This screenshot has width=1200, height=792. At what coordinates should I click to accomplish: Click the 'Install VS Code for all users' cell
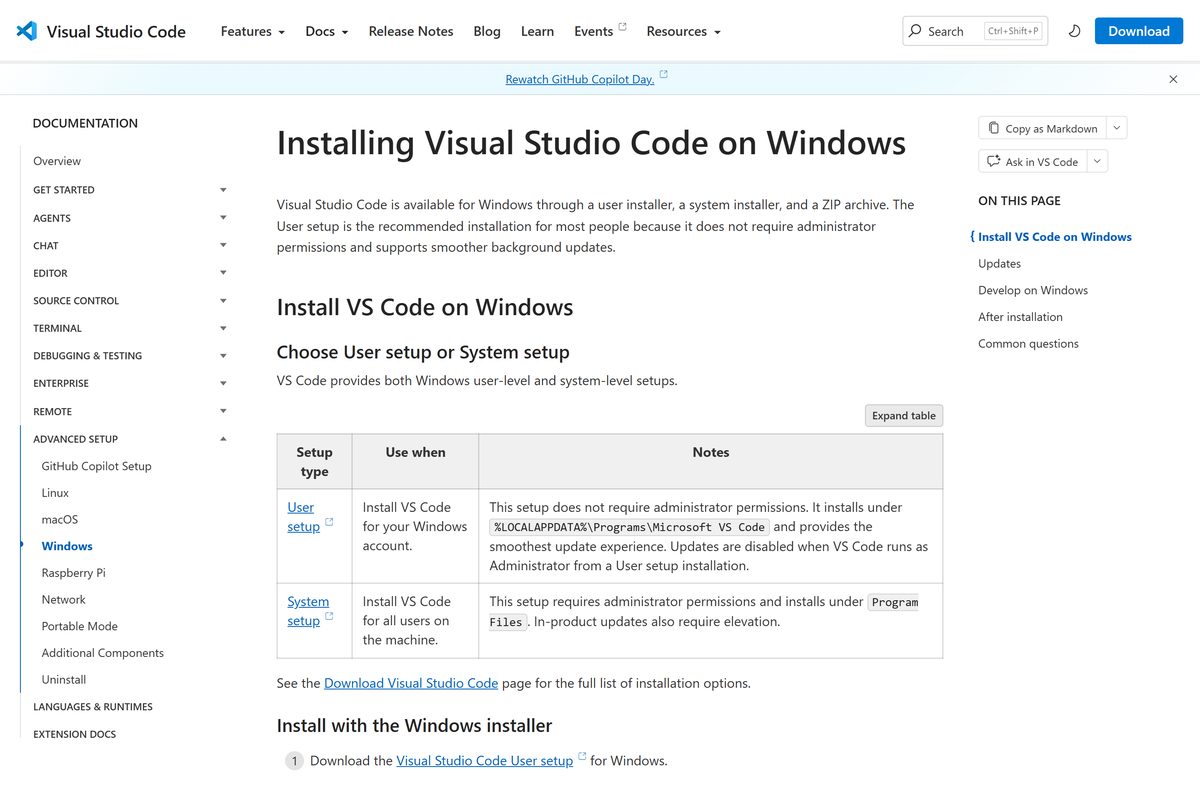coord(415,621)
